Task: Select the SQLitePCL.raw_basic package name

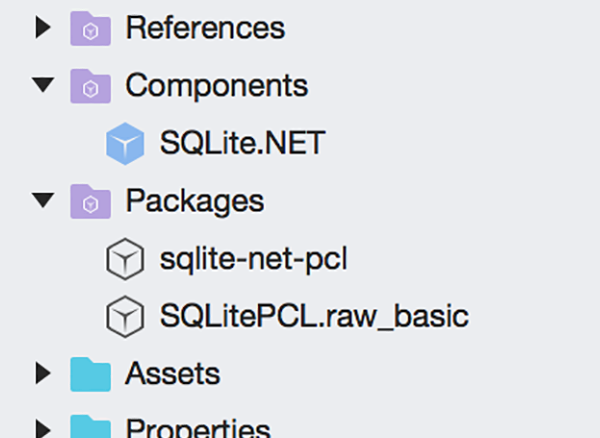Action: [314, 317]
